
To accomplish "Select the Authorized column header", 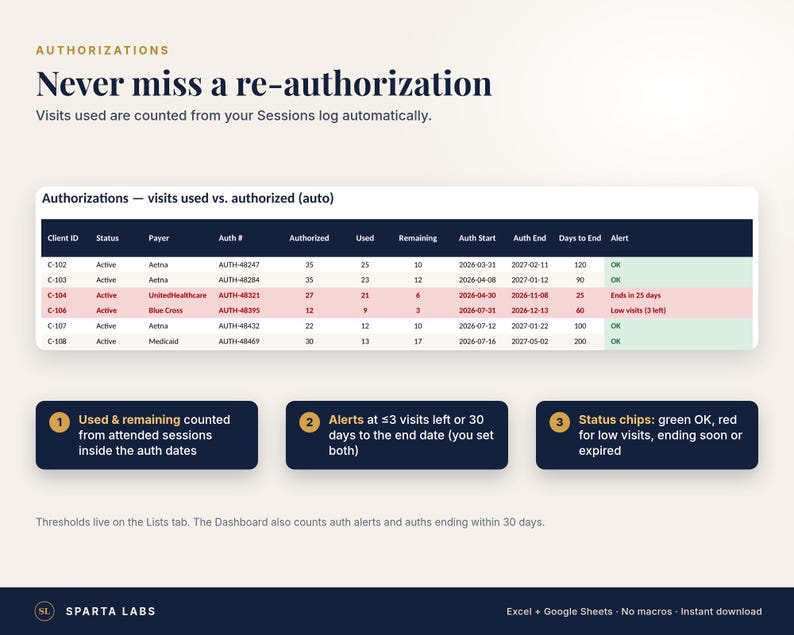I will pos(309,238).
